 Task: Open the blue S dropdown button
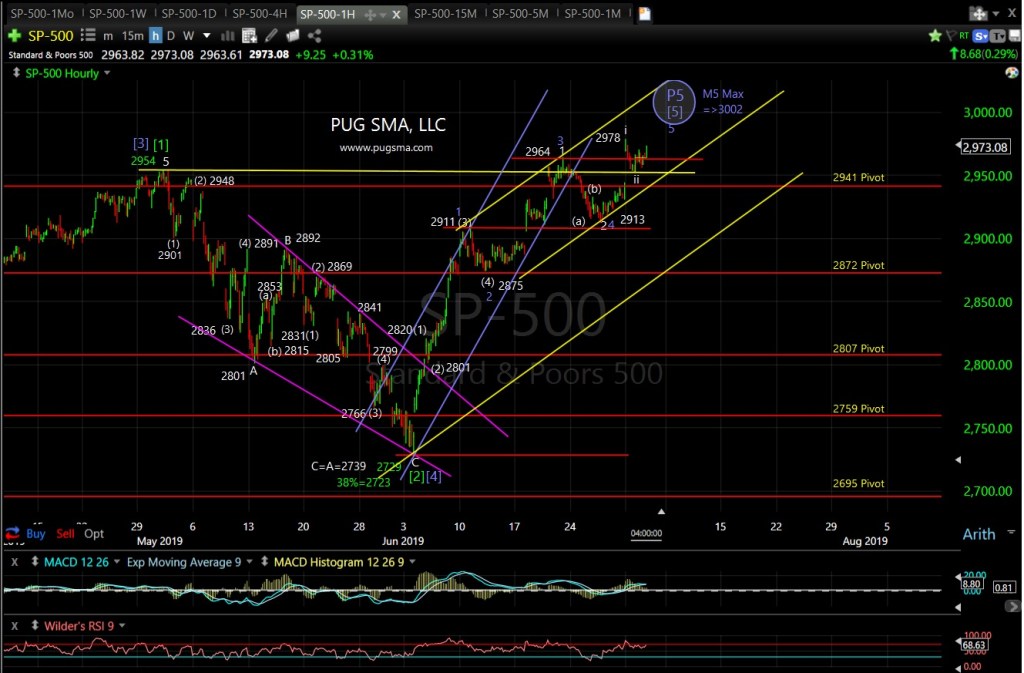click(981, 36)
